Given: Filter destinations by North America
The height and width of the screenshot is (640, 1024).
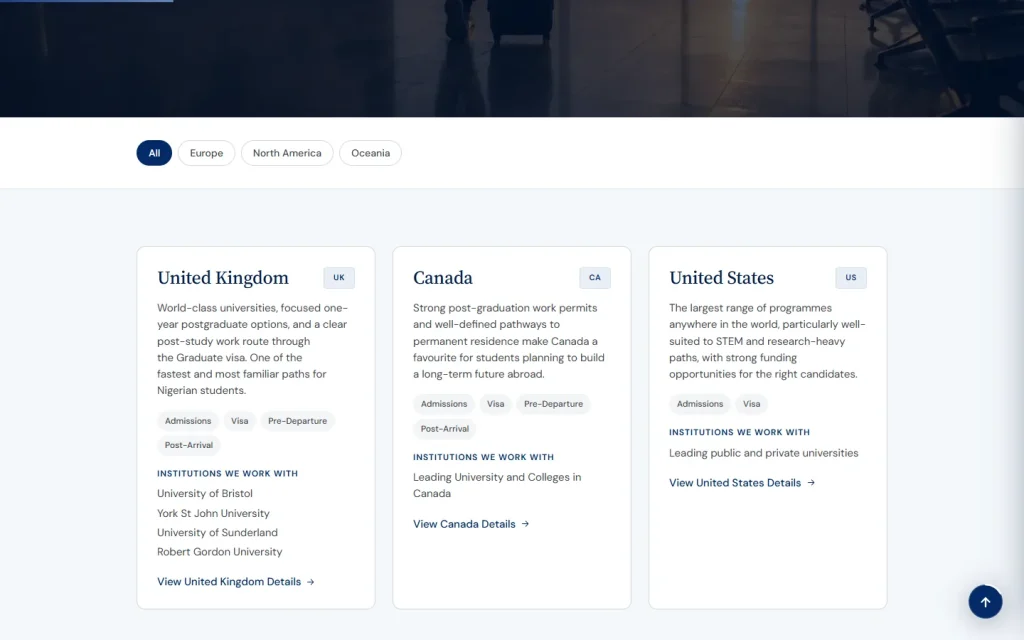Looking at the screenshot, I should (x=287, y=153).
